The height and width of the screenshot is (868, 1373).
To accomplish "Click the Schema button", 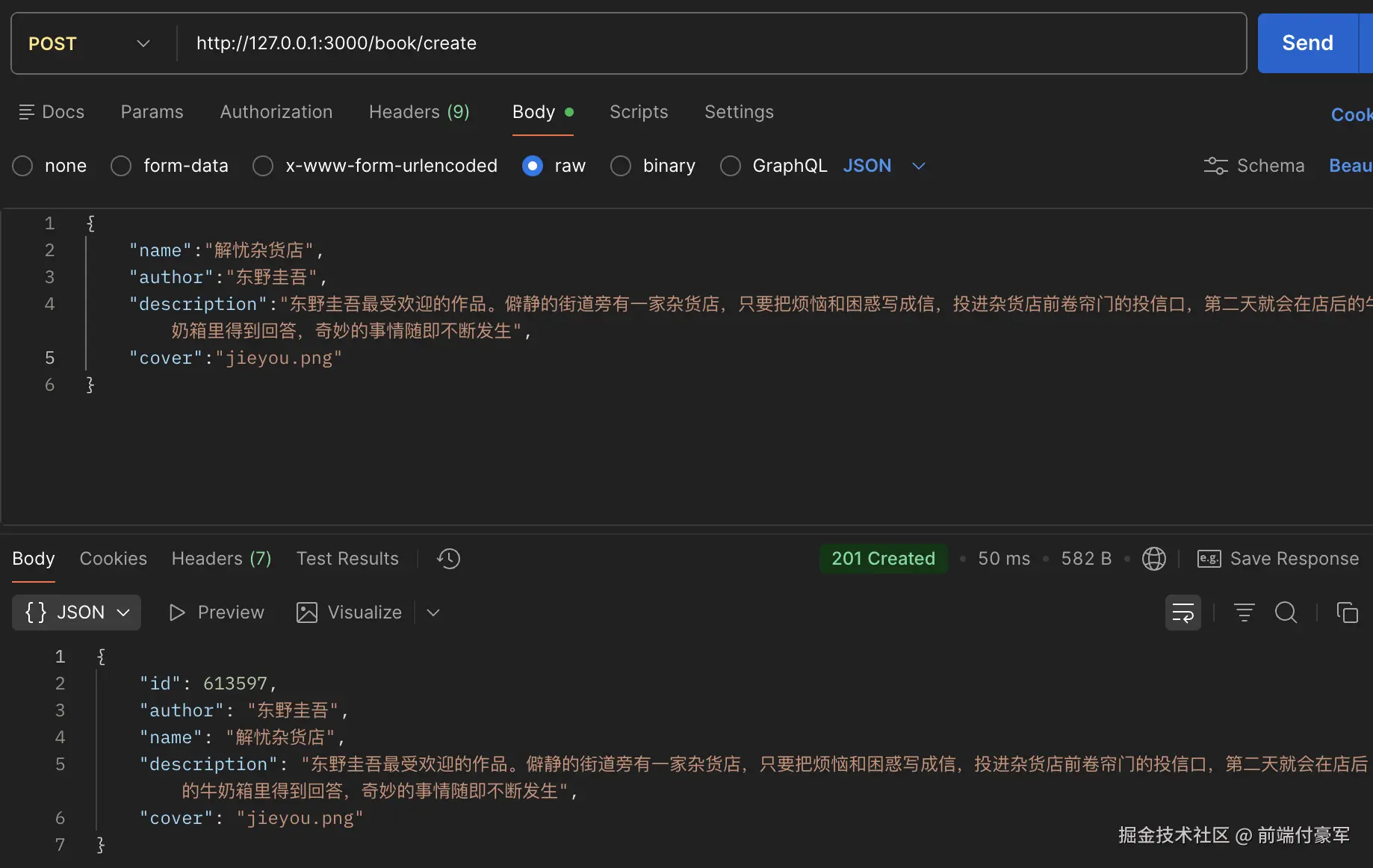I will coord(1254,166).
